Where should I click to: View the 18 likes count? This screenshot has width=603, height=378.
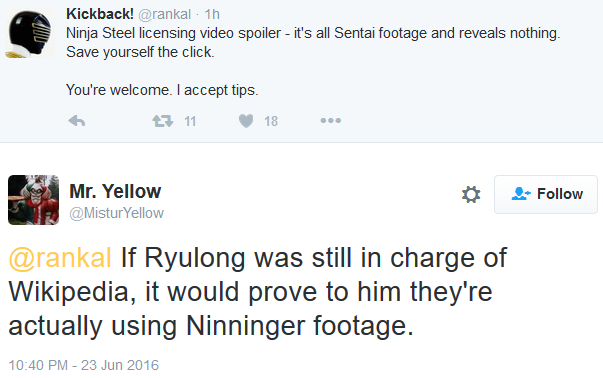pos(271,122)
